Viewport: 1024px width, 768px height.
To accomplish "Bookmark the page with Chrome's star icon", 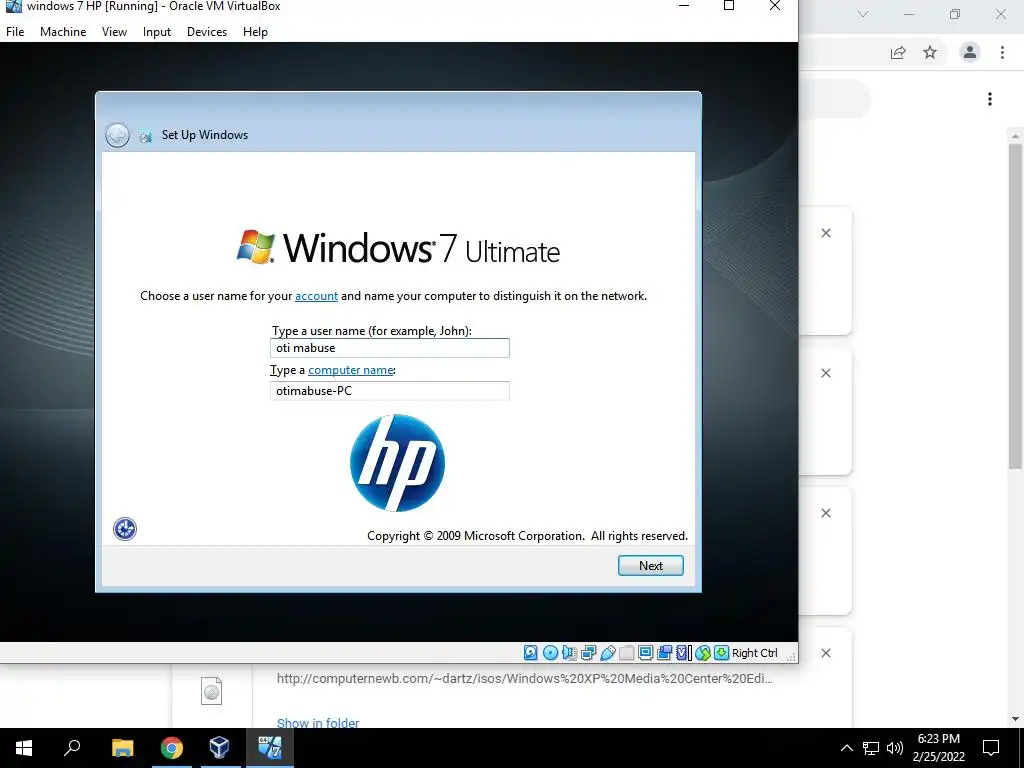I will [930, 52].
